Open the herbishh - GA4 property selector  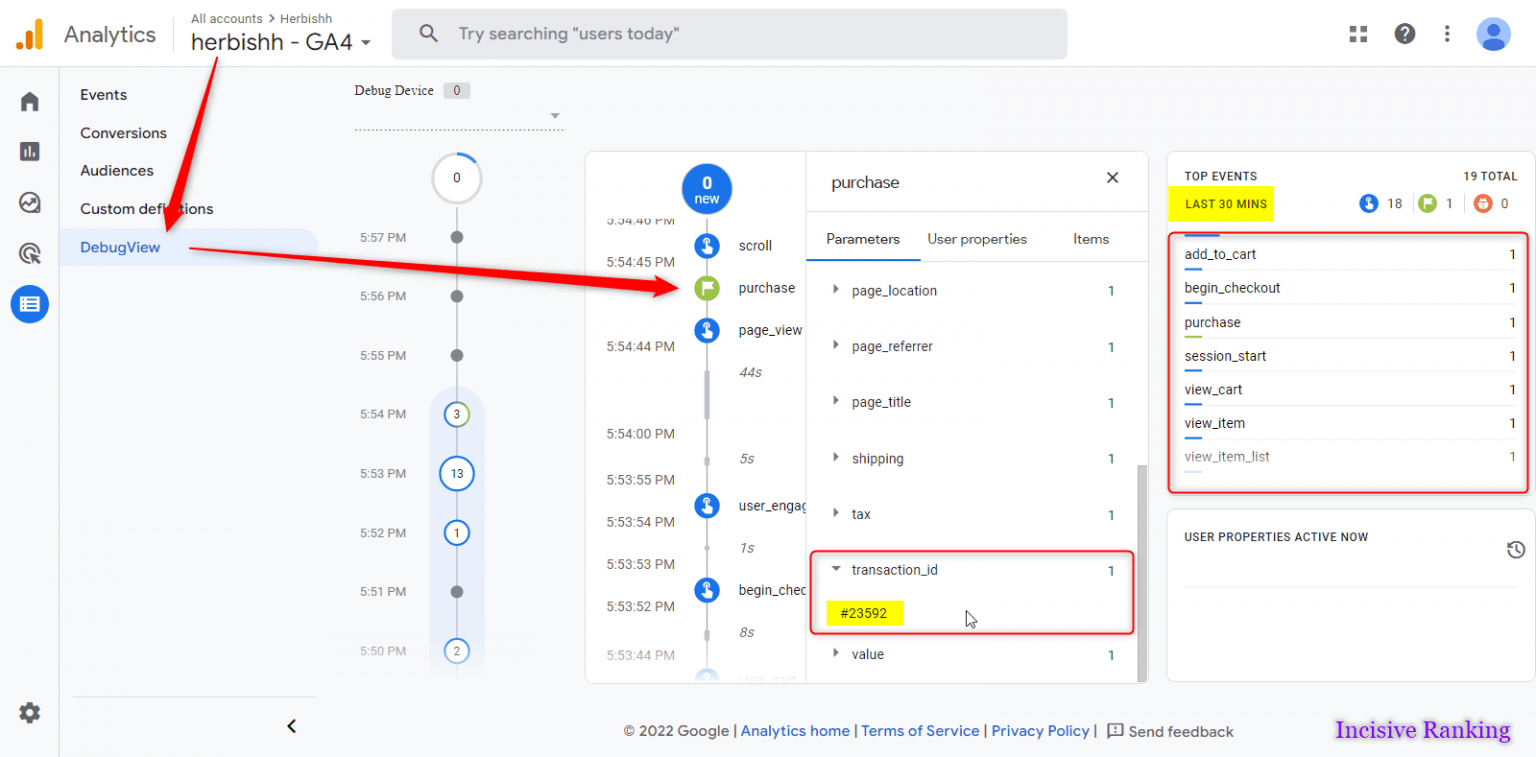(281, 42)
